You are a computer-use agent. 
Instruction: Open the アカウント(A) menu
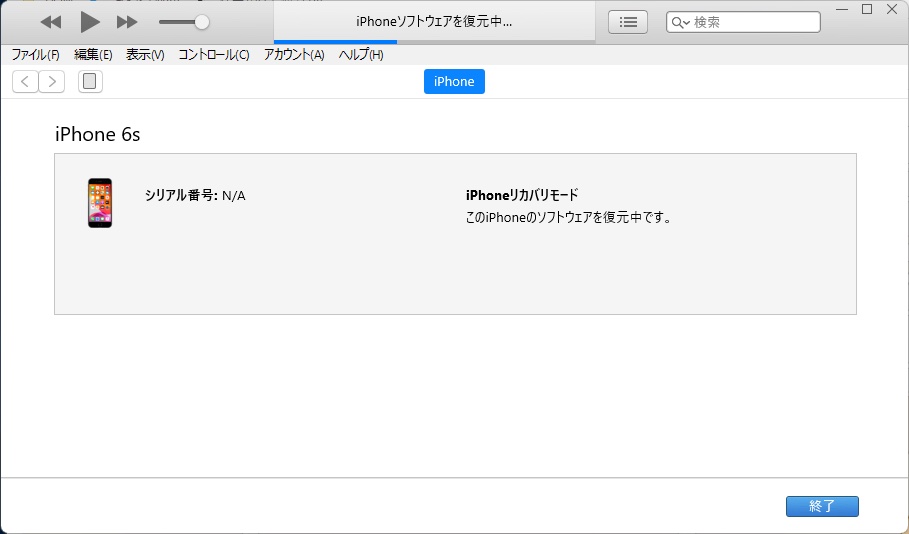coord(294,55)
